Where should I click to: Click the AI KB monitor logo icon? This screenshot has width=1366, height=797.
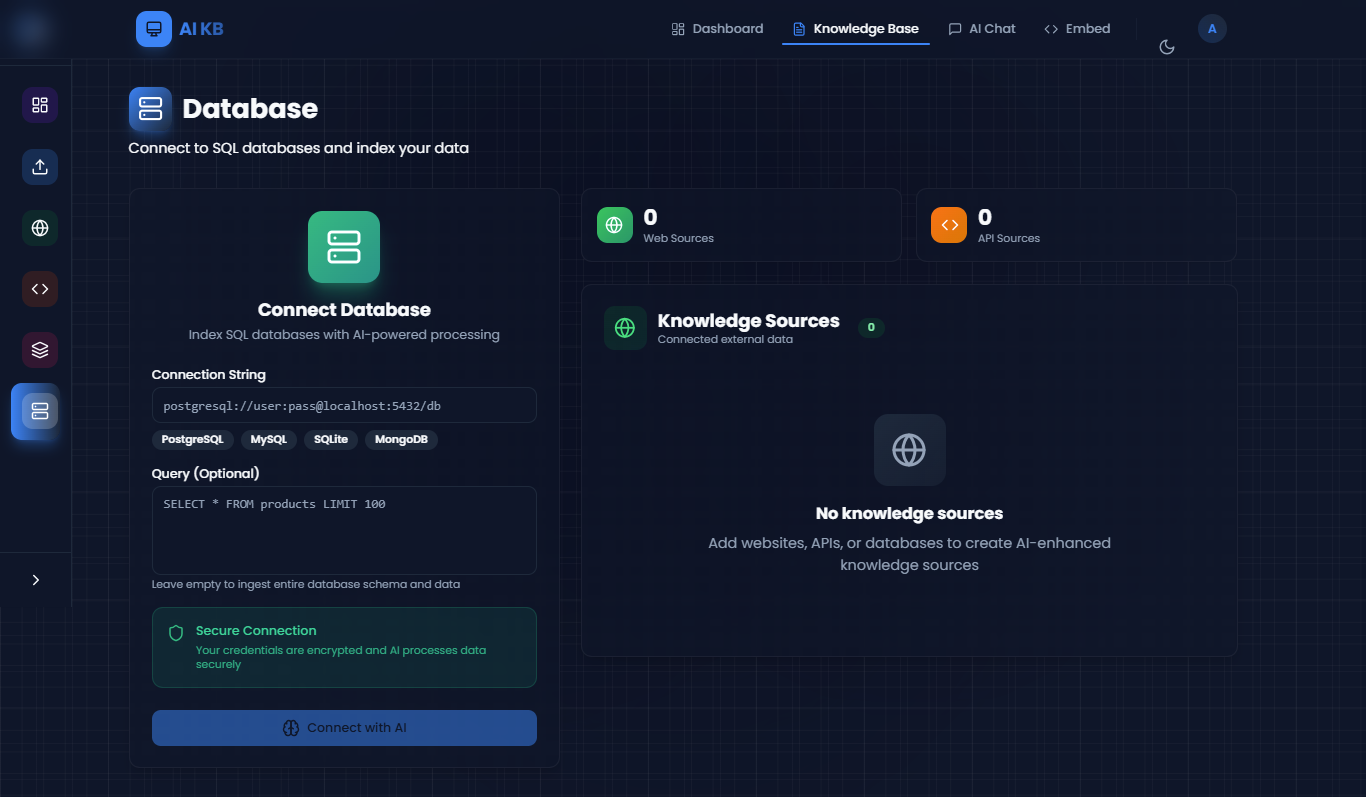[154, 29]
